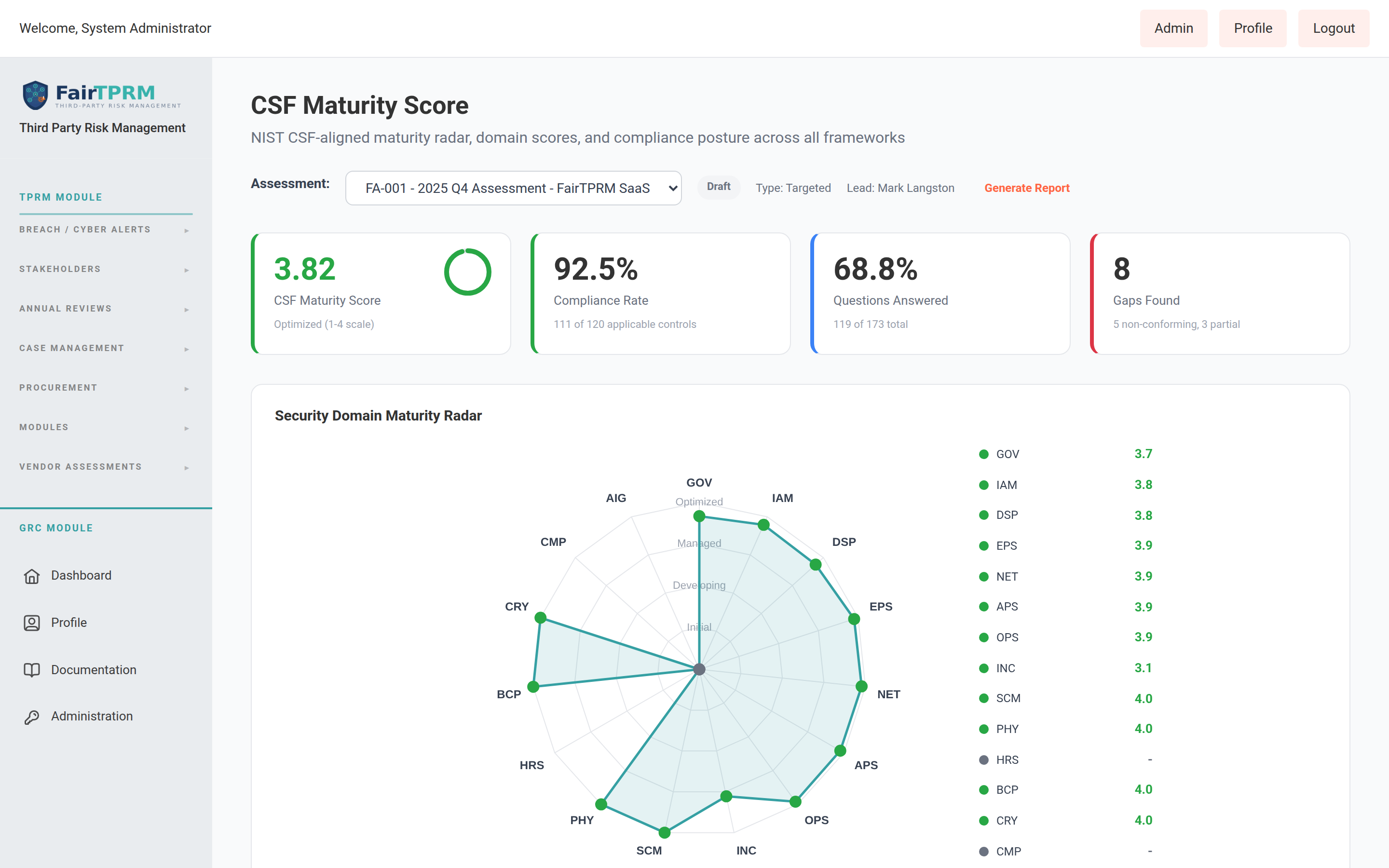Go to Dashboard in GRC module

[81, 576]
